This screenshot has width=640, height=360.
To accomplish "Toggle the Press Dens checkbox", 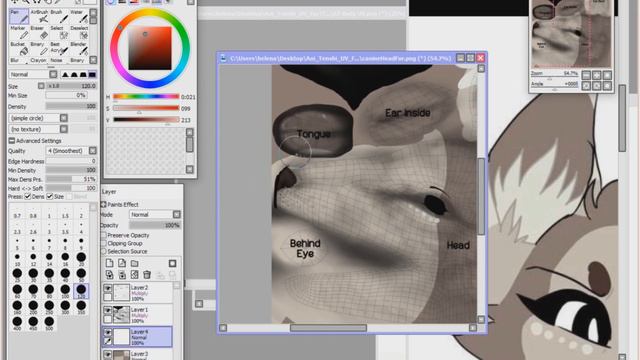I will pyautogui.click(x=28, y=197).
